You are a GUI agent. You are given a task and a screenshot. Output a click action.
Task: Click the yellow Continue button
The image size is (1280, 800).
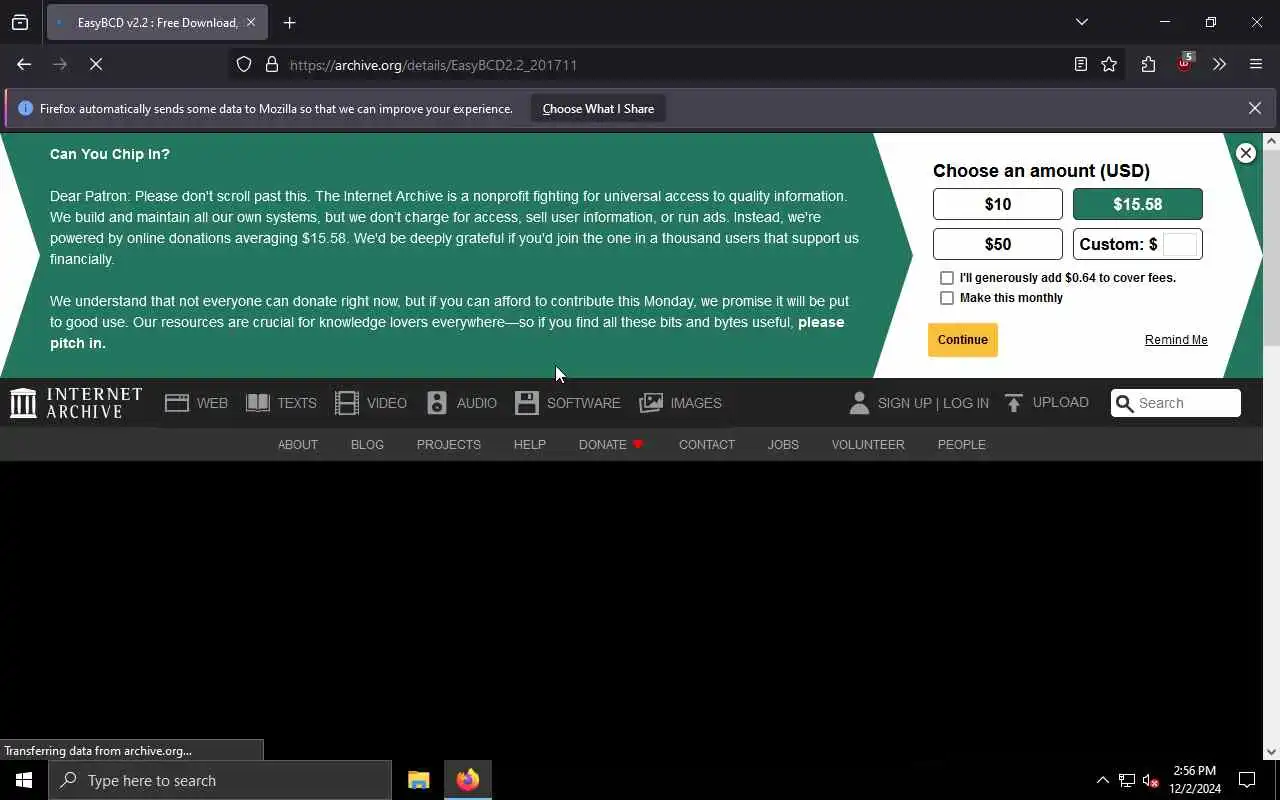[x=963, y=340]
